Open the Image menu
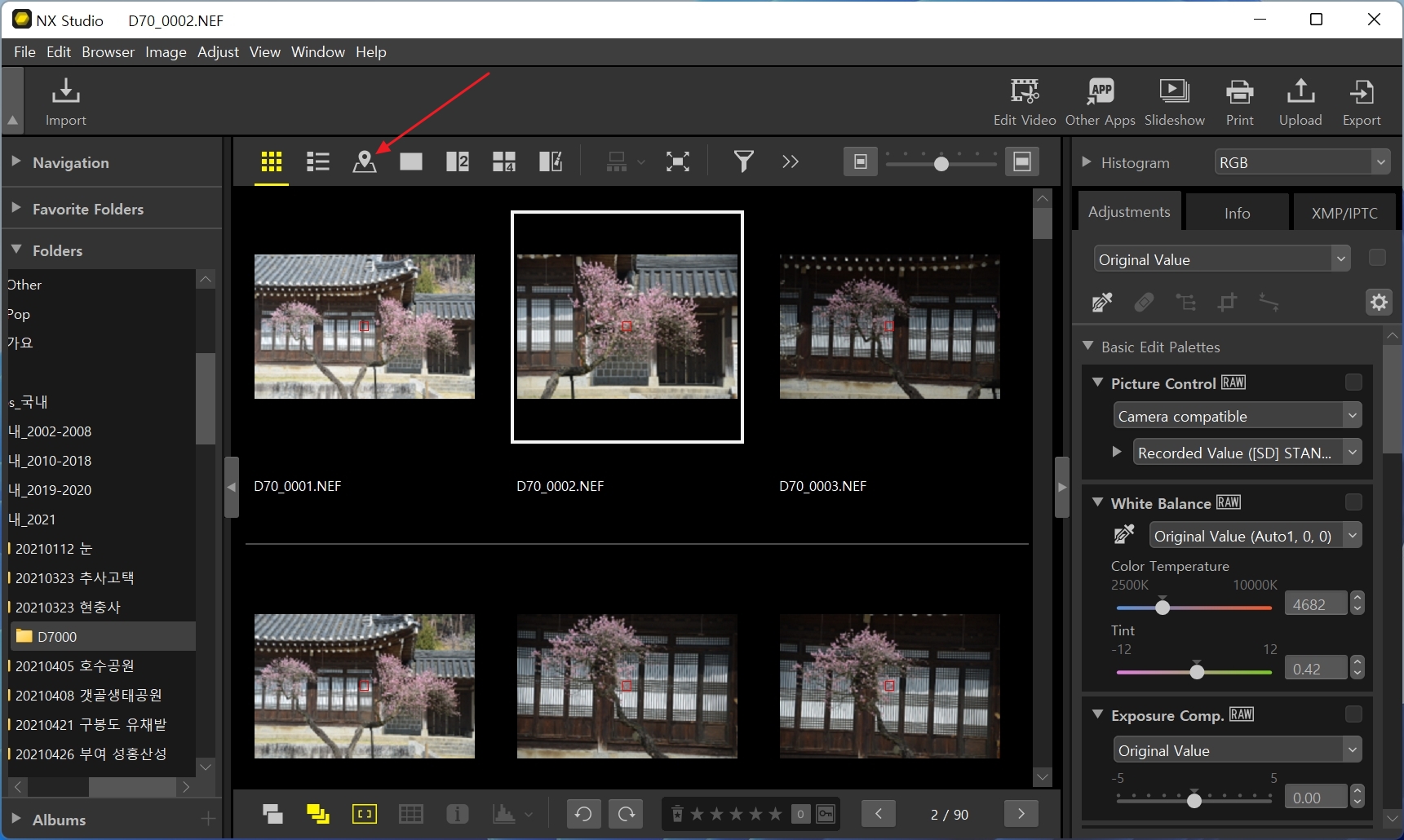This screenshot has width=1404, height=840. coord(166,51)
